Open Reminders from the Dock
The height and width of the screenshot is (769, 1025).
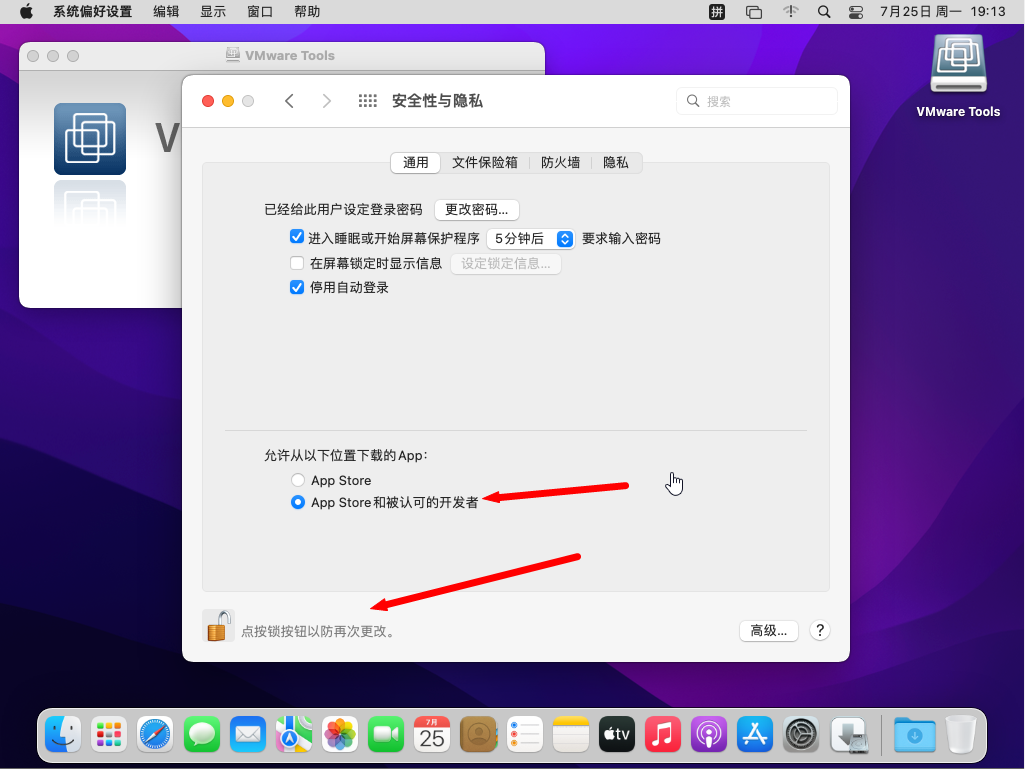(525, 734)
